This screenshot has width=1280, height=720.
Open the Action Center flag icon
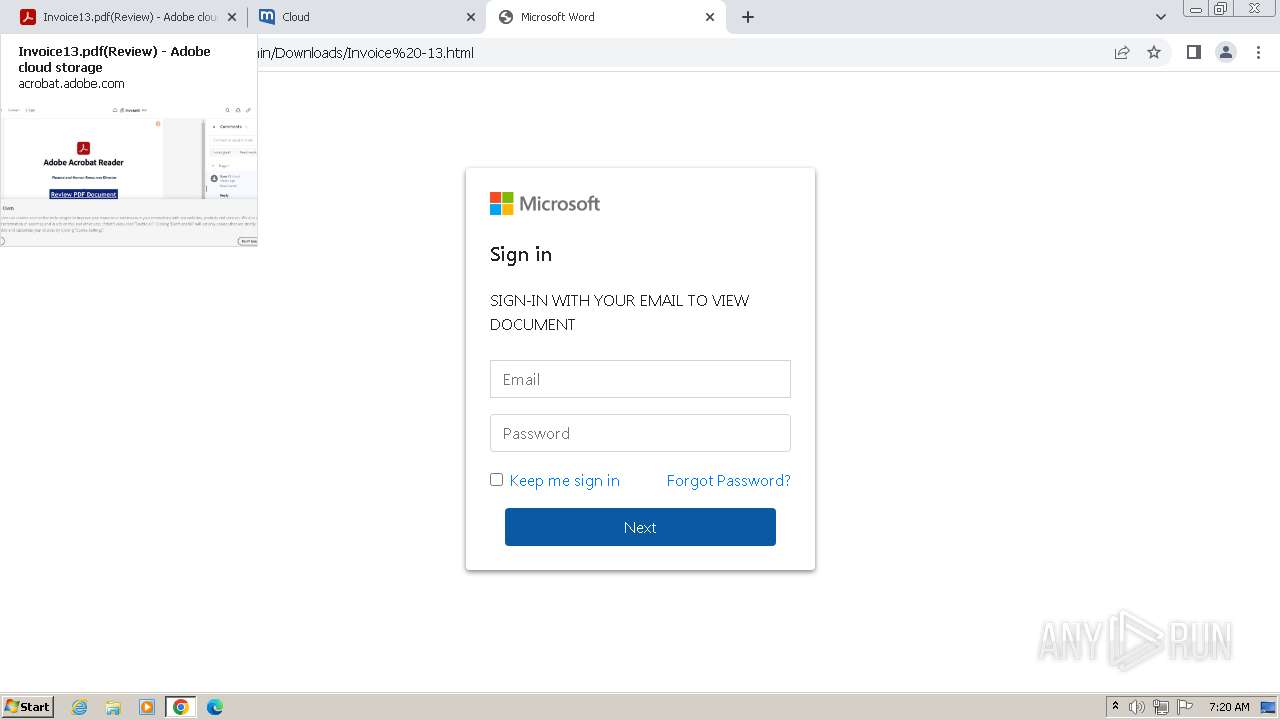(1185, 707)
